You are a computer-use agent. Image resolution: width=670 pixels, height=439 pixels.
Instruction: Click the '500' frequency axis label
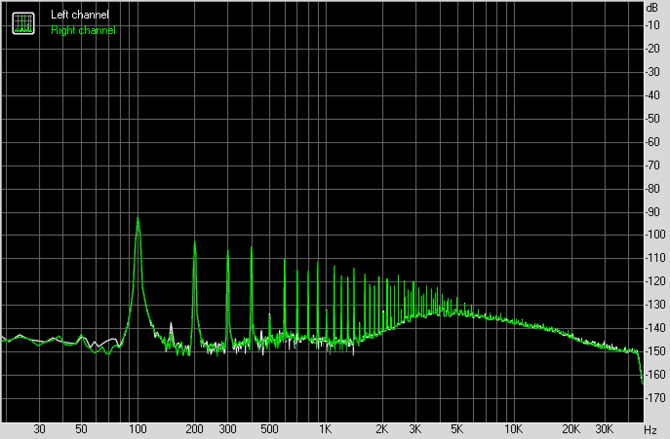269,429
